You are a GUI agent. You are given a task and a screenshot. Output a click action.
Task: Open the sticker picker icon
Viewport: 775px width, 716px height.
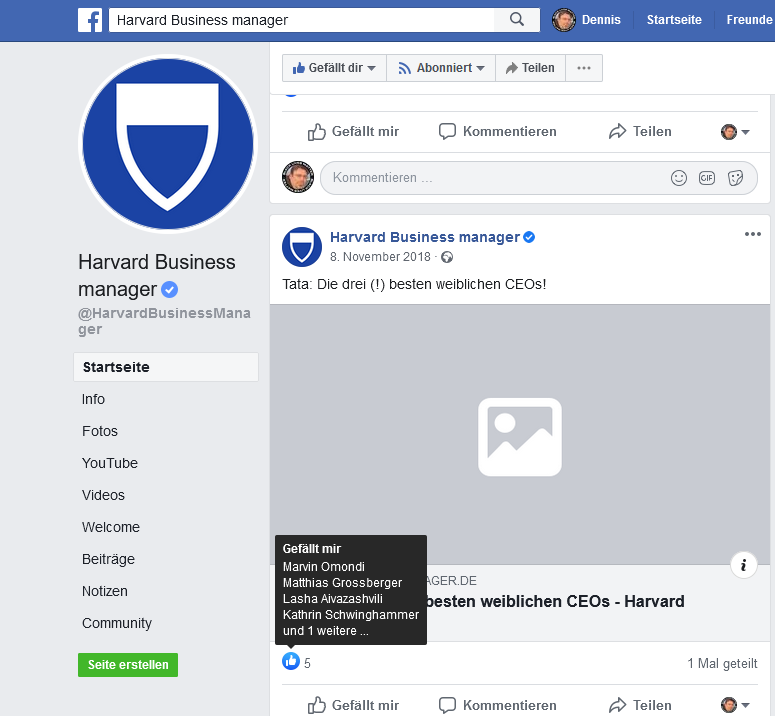735,178
